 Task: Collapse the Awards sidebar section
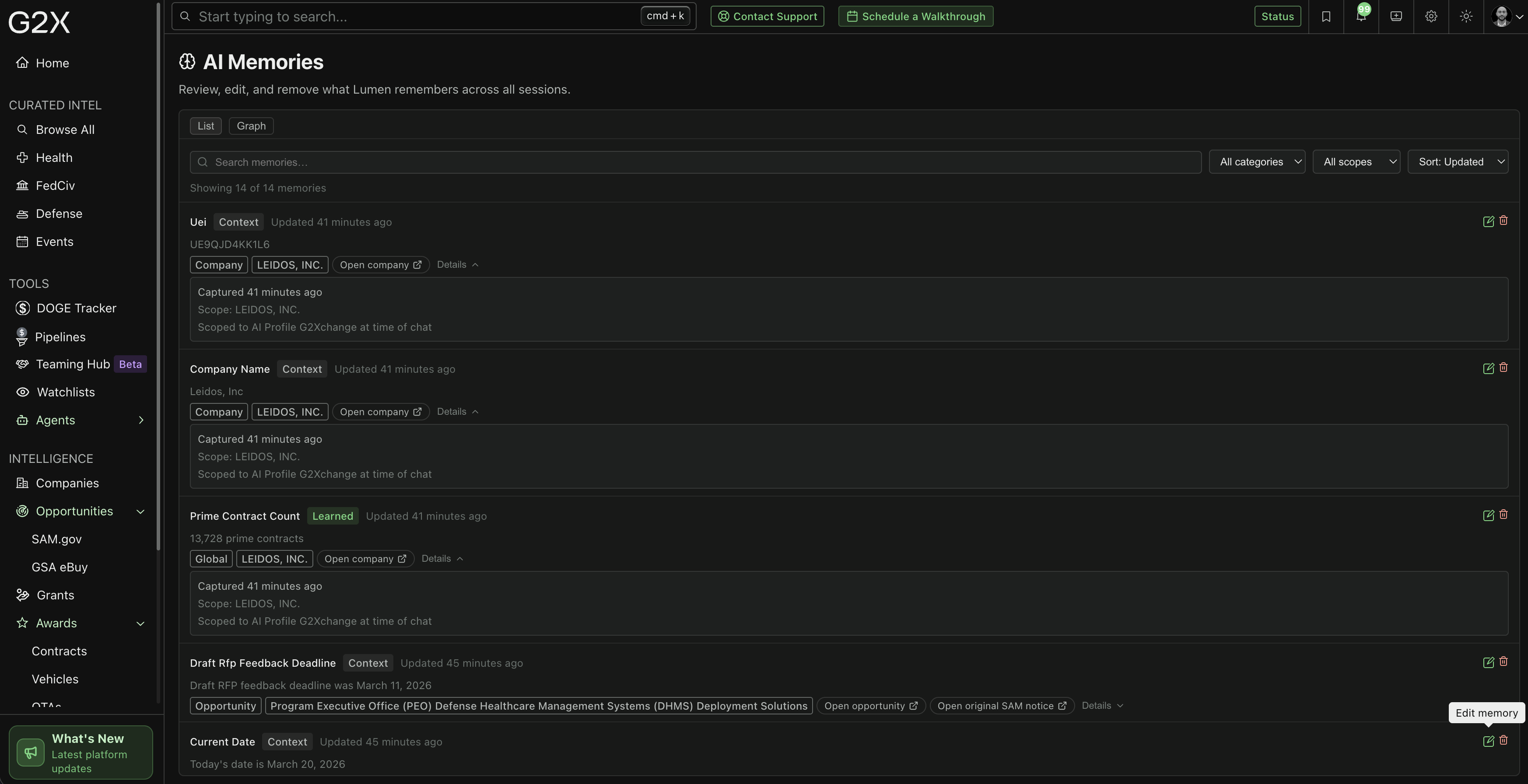point(140,623)
